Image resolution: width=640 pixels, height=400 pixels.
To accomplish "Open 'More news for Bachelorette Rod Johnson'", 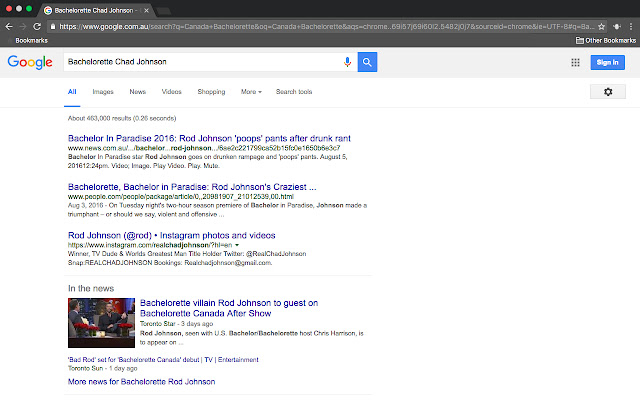I will [140, 382].
